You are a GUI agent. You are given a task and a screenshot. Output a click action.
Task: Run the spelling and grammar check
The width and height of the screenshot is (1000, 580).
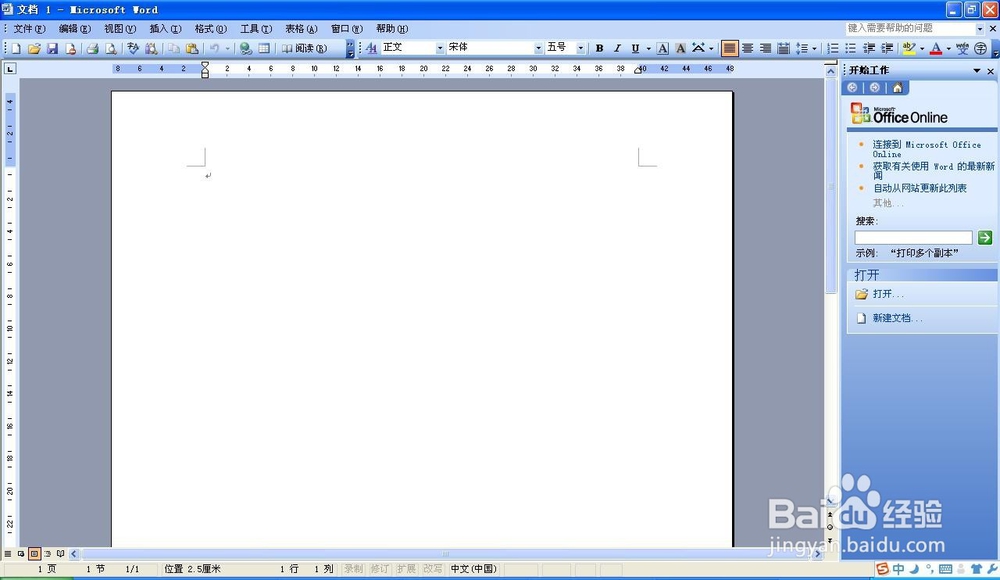[131, 47]
